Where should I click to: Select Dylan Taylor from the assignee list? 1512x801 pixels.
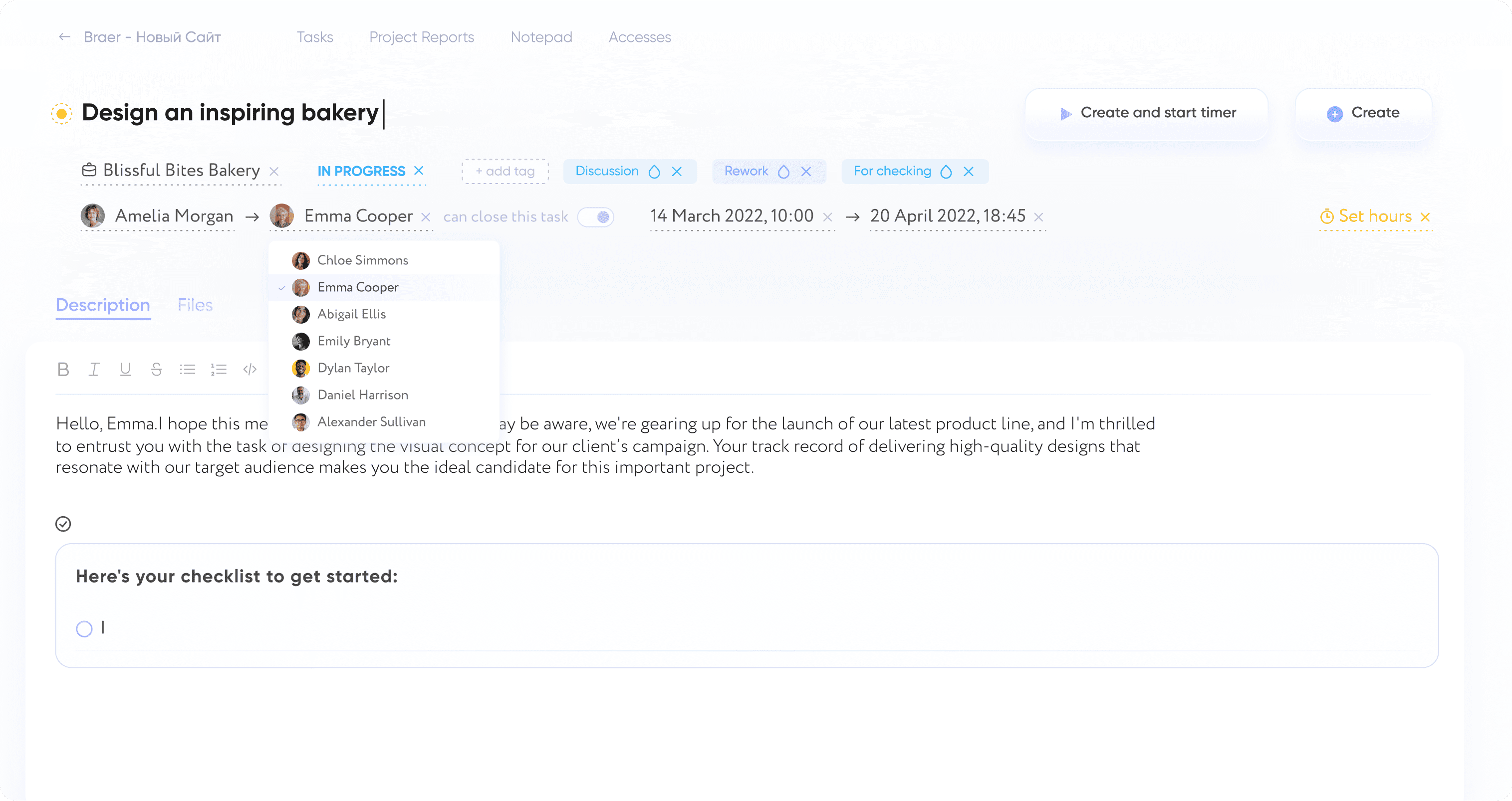coord(353,368)
